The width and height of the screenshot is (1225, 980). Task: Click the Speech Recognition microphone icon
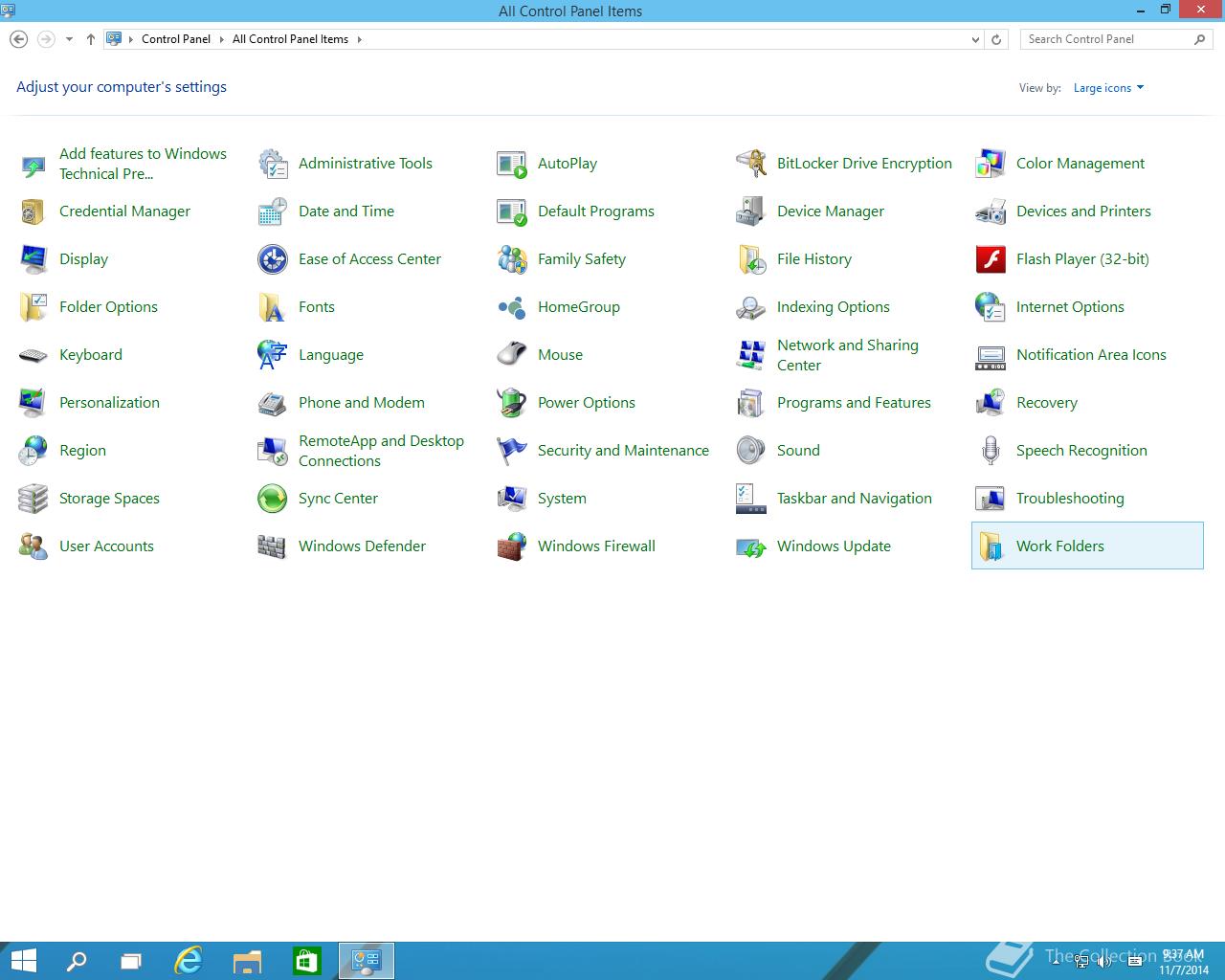click(991, 451)
